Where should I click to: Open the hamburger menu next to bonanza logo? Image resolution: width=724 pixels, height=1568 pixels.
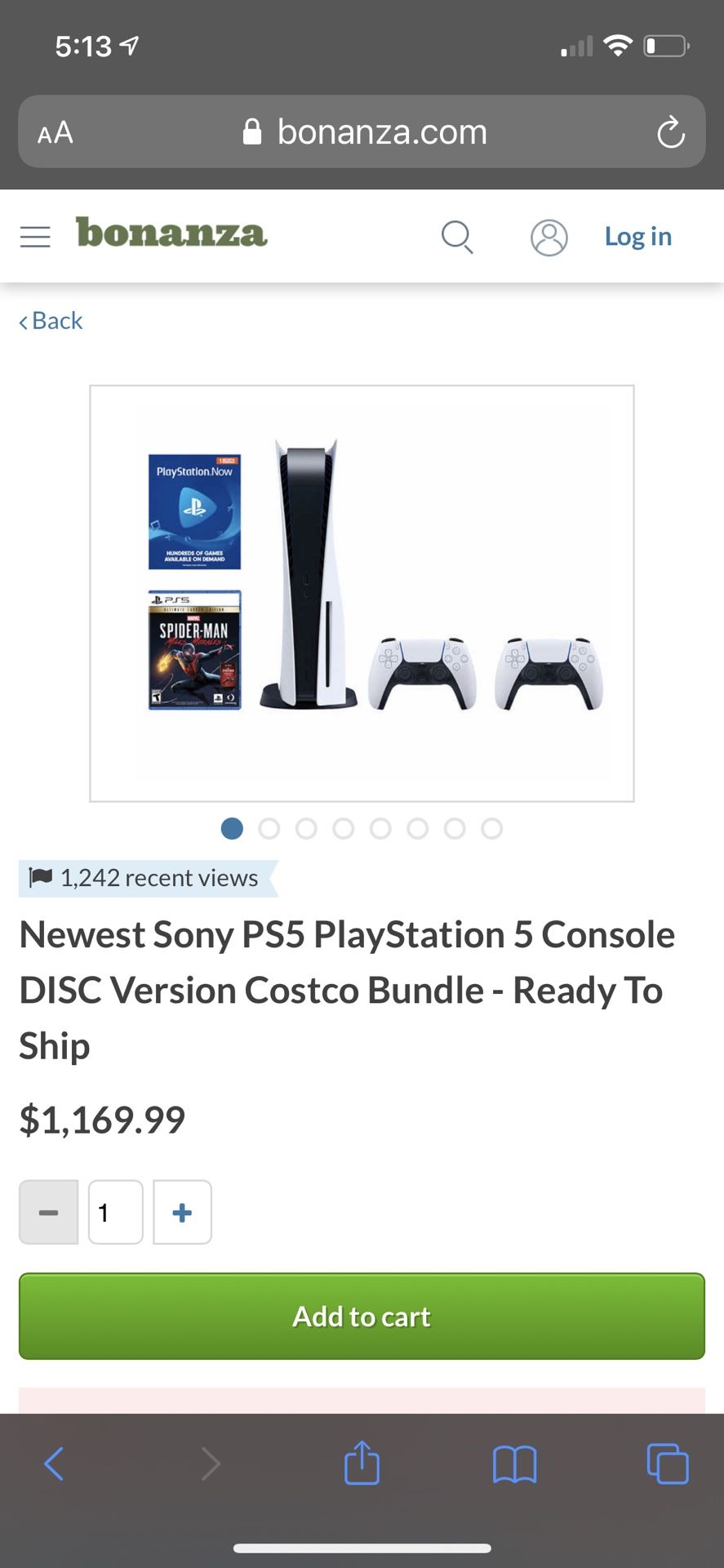tap(35, 237)
